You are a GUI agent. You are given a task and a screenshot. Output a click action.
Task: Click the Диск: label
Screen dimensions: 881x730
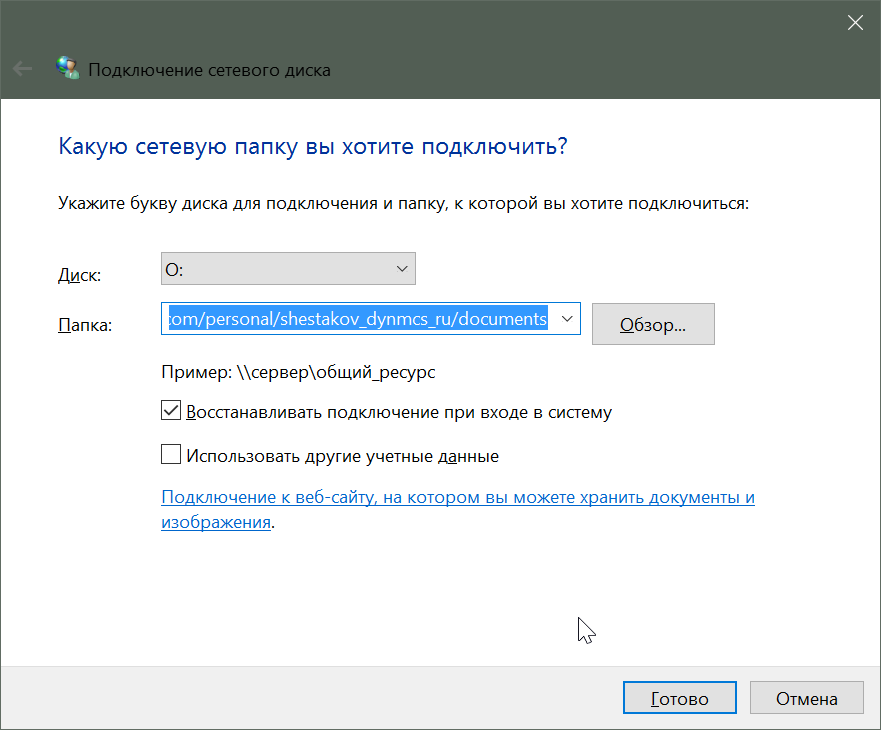click(x=79, y=275)
